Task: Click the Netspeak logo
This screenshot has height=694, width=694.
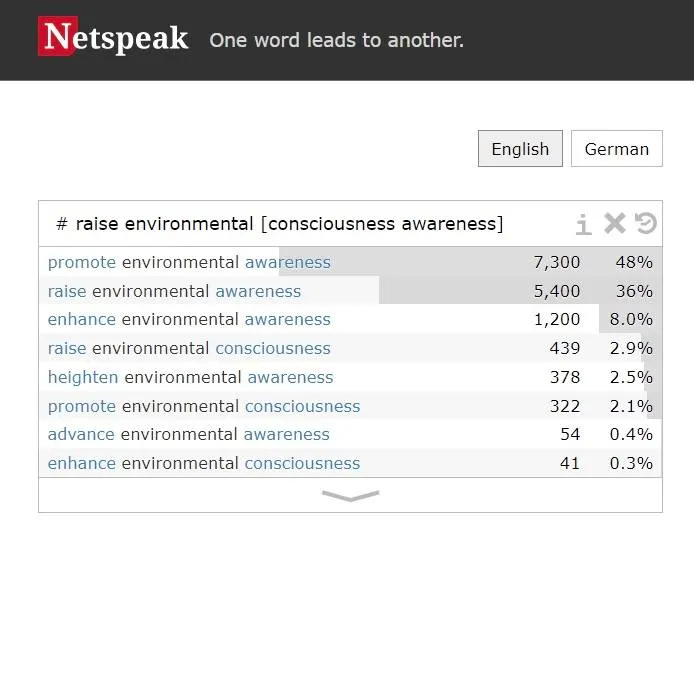Action: click(x=113, y=38)
